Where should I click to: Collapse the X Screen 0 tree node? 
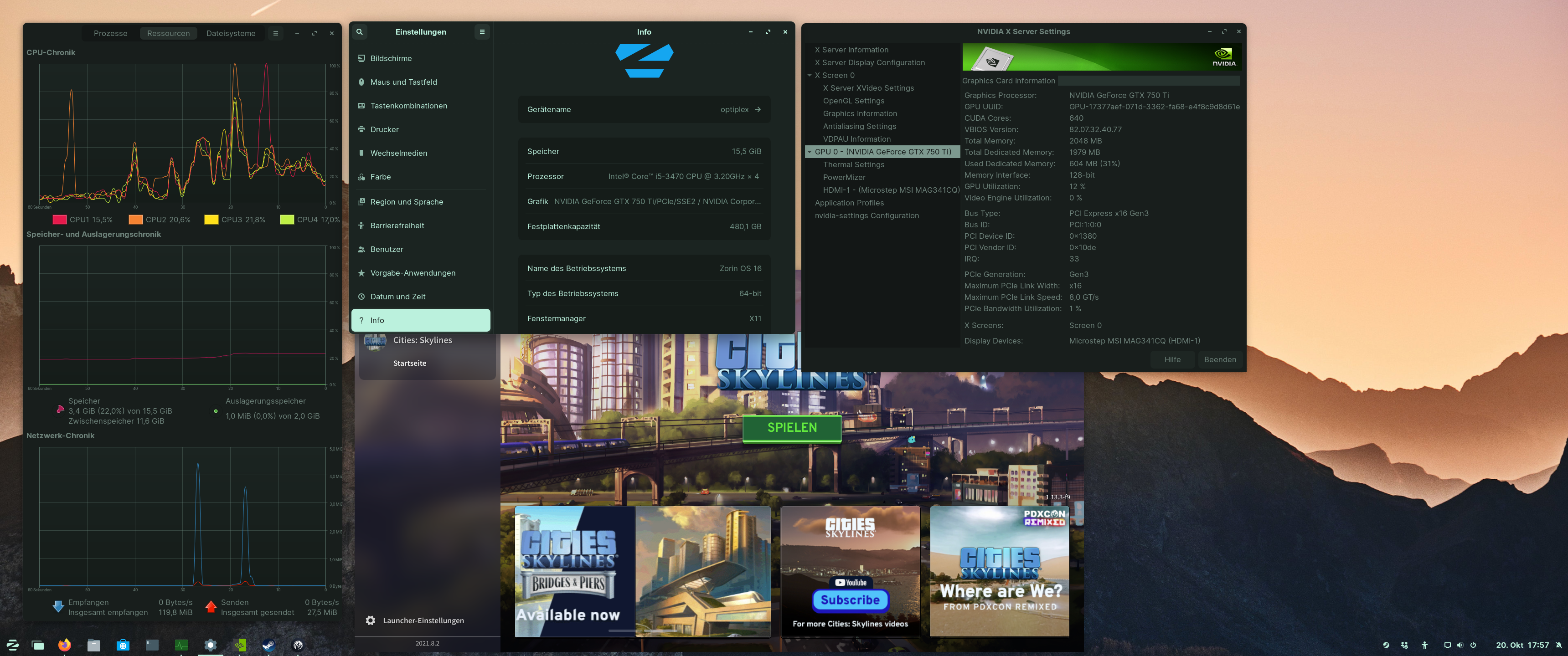[x=810, y=76]
